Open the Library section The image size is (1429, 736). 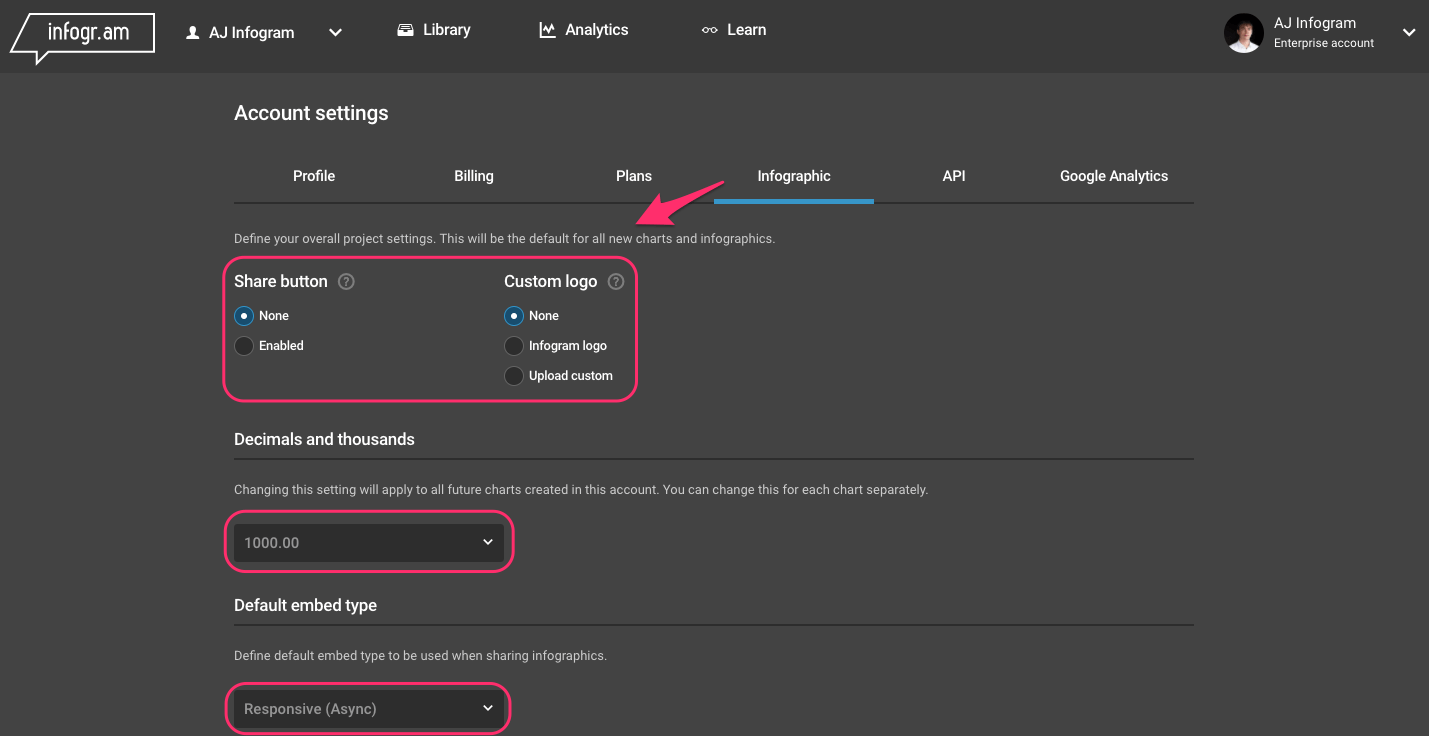[x=433, y=29]
